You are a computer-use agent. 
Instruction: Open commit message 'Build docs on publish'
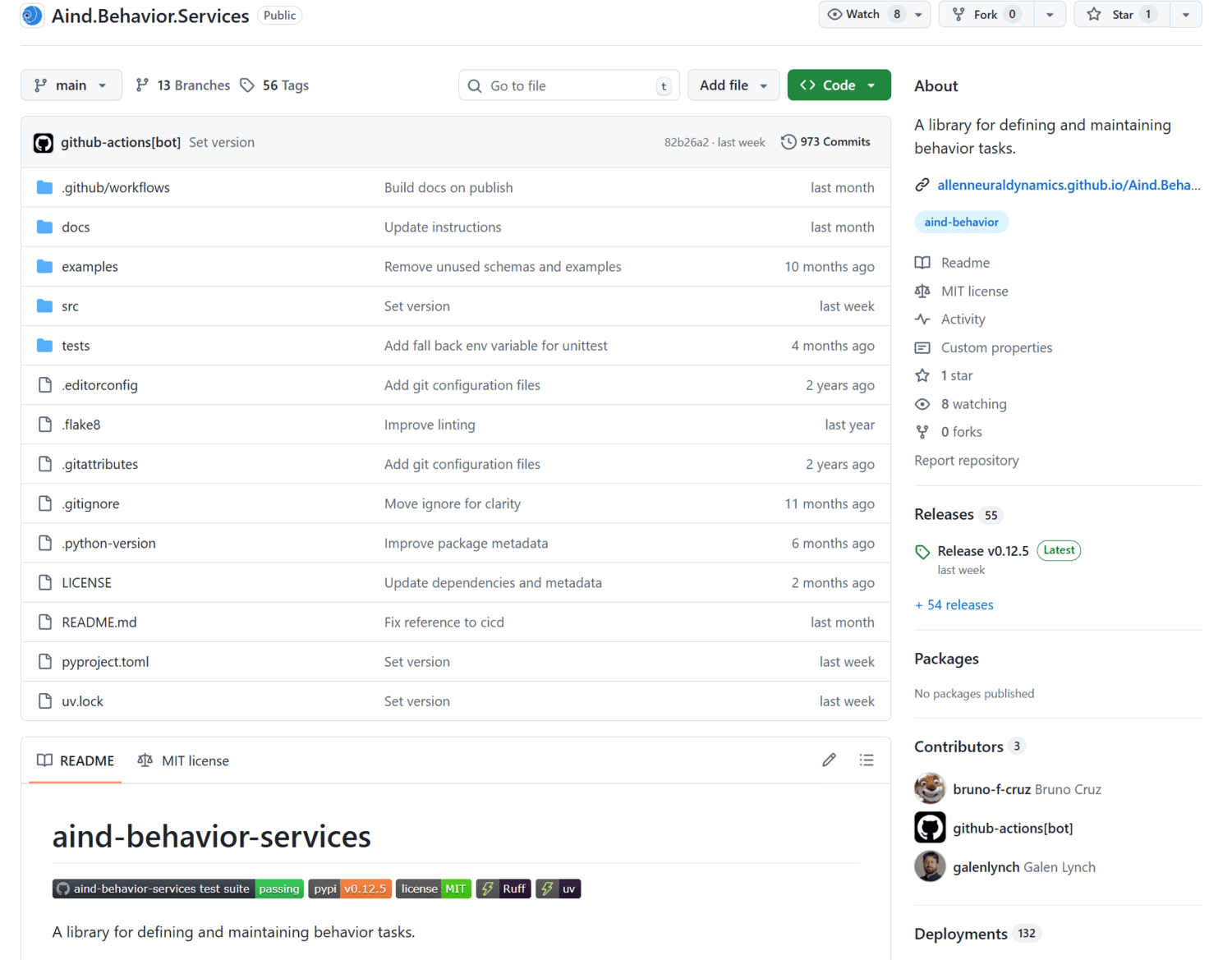tap(448, 187)
